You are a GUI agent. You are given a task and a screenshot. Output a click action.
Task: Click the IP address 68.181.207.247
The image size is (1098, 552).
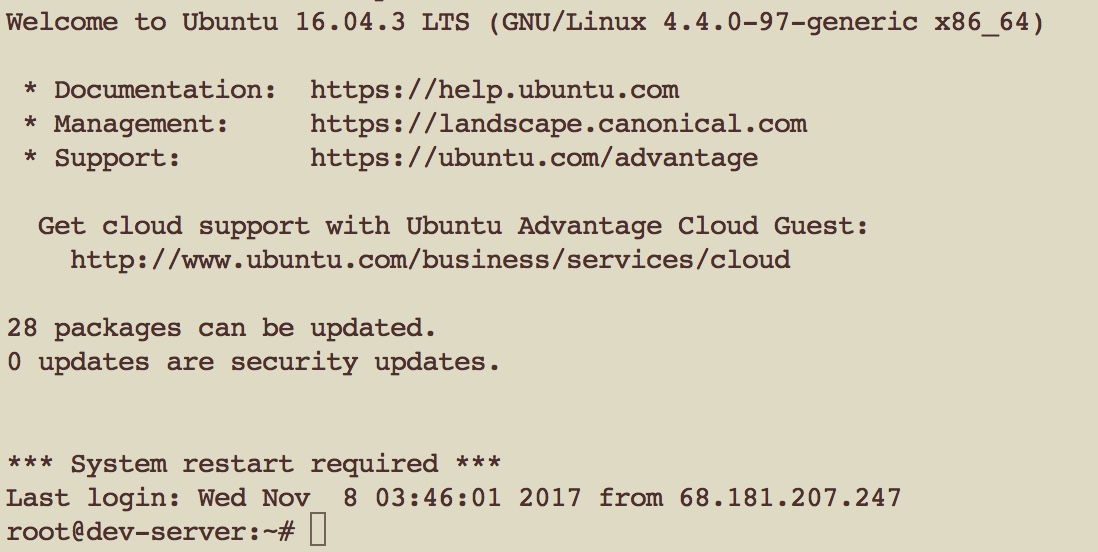tap(791, 498)
